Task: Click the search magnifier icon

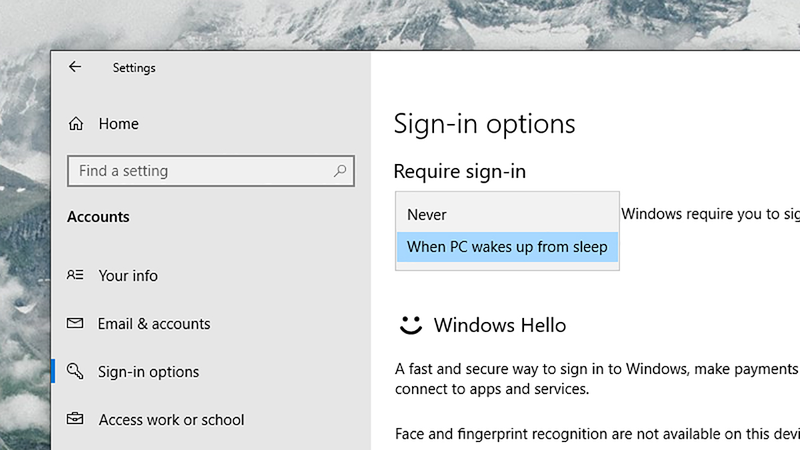Action: click(x=340, y=170)
